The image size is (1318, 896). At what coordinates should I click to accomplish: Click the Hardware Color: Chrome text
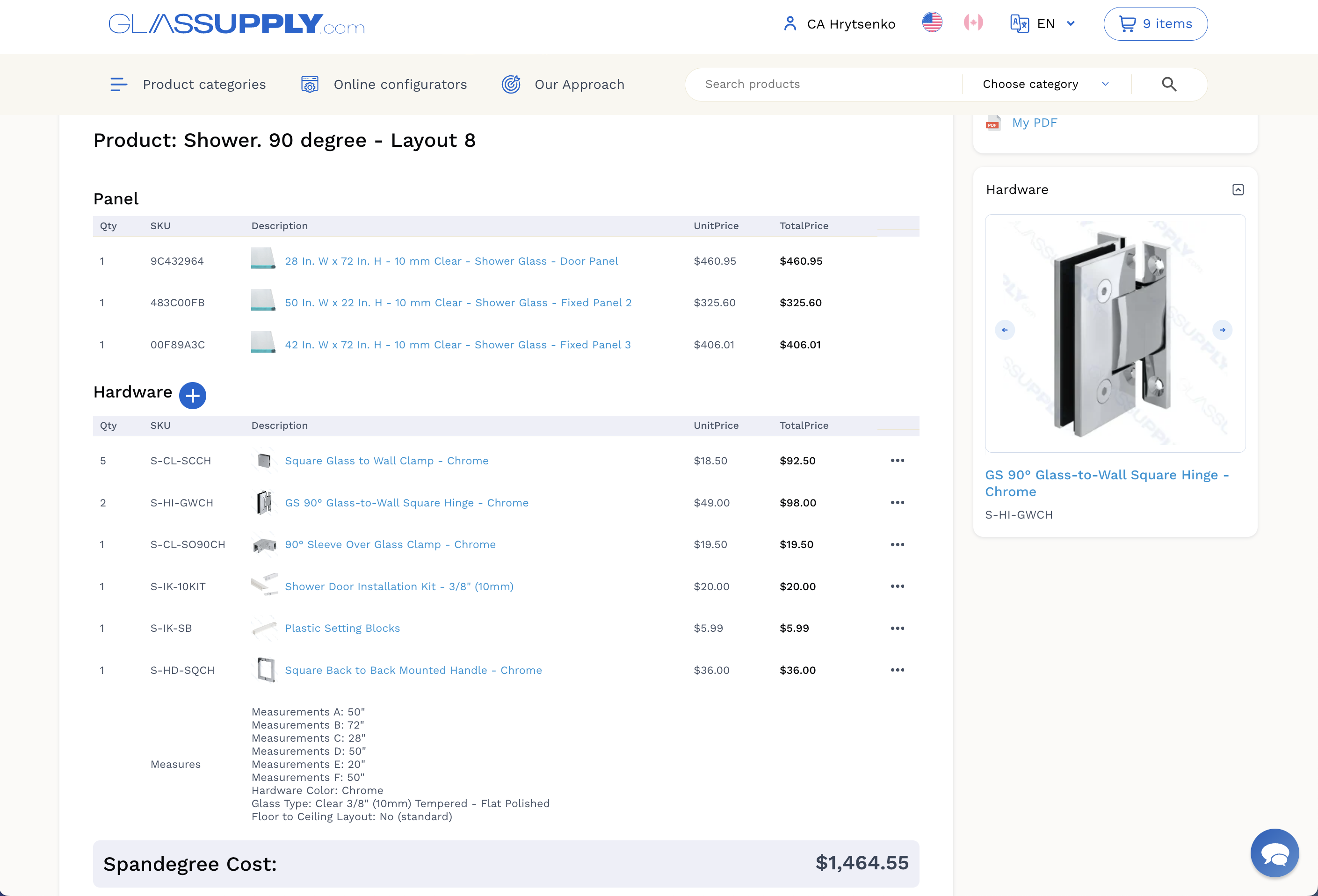[317, 790]
